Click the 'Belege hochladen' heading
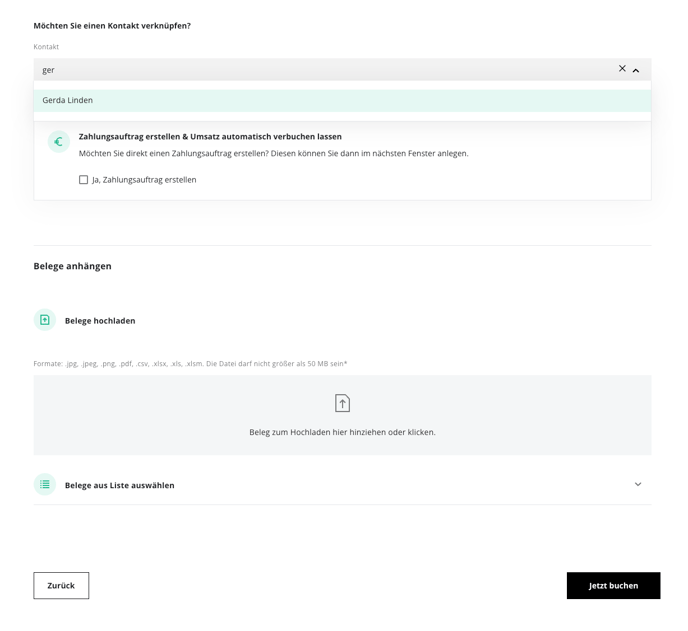 click(100, 321)
